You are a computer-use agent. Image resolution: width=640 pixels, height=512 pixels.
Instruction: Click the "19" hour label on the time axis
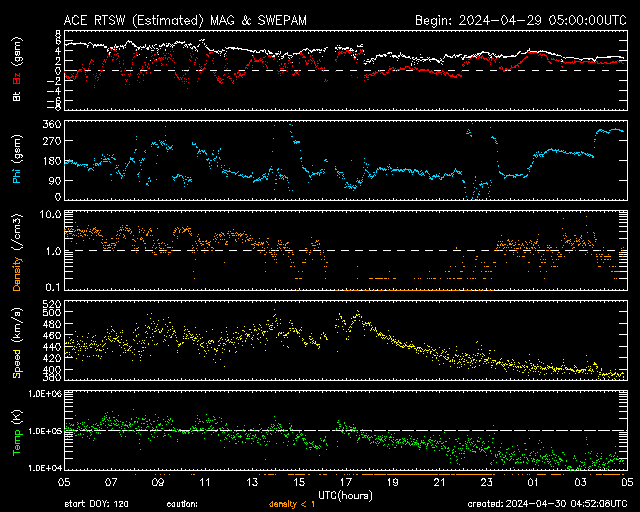[x=393, y=483]
